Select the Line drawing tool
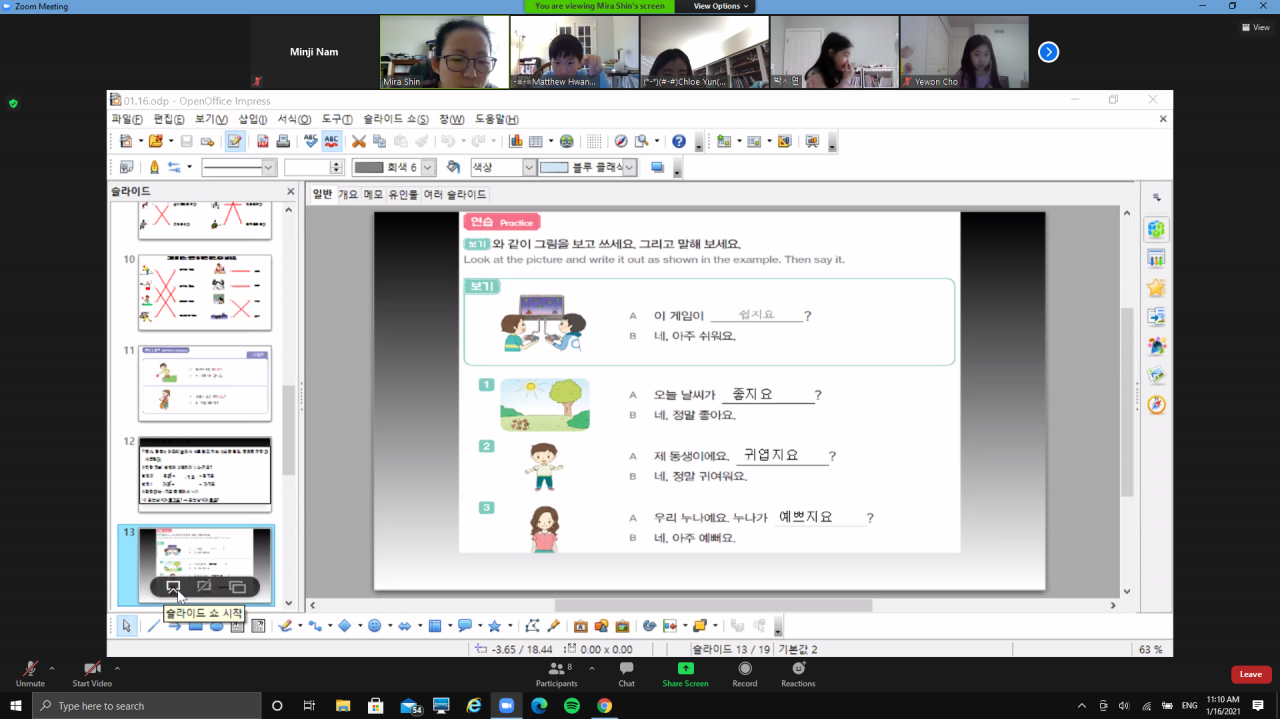The image size is (1280, 719). tap(152, 626)
